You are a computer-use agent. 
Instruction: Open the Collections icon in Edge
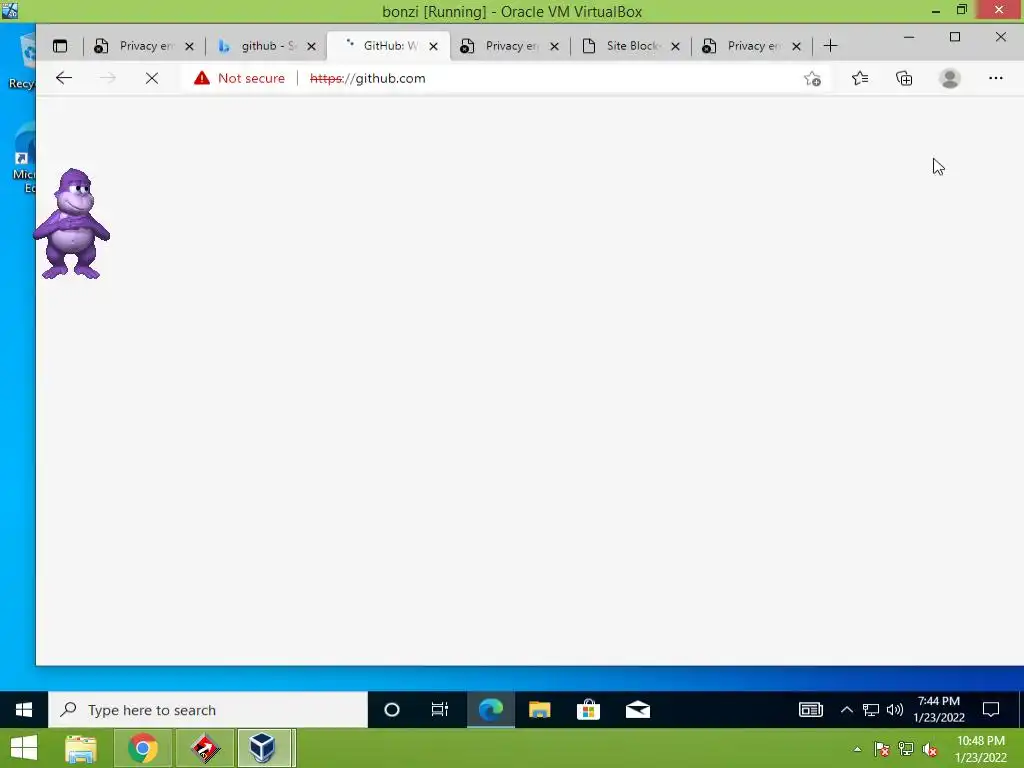[x=904, y=78]
